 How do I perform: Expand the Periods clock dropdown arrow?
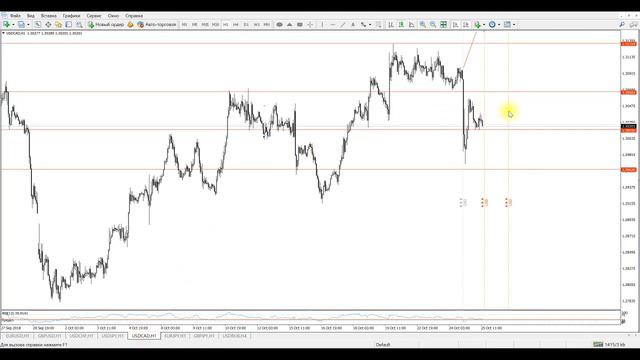[499, 24]
